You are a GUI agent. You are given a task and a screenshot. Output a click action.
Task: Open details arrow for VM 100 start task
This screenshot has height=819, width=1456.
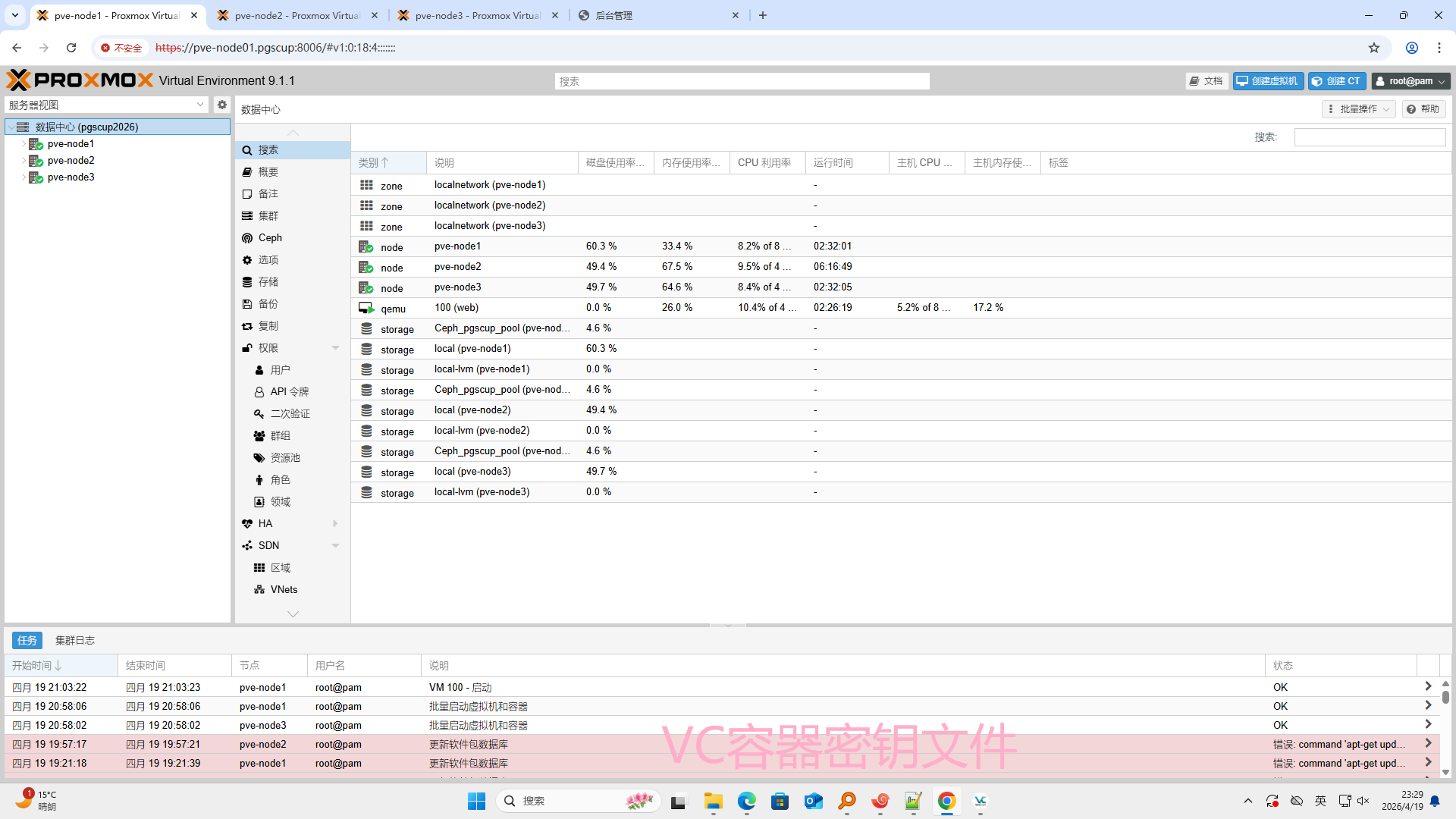coord(1428,686)
